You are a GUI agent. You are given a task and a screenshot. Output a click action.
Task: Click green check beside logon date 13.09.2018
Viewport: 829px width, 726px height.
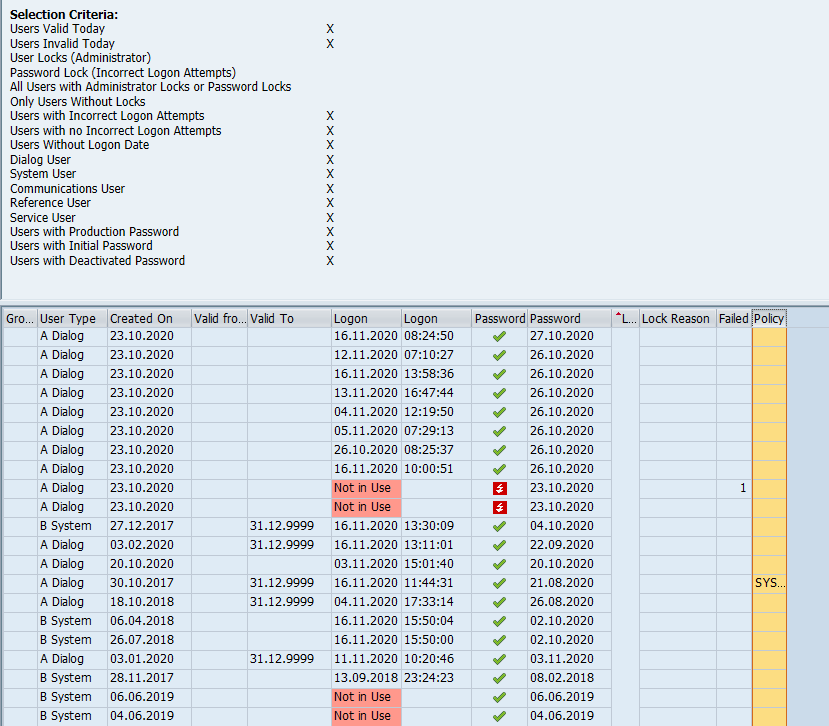point(498,678)
